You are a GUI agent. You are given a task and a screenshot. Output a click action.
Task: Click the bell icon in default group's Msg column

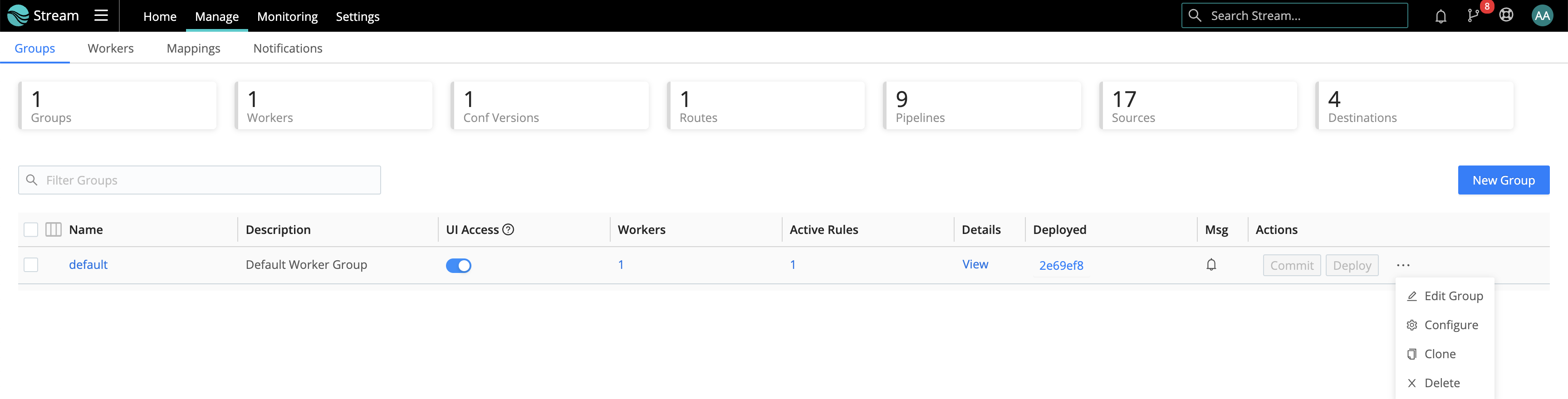[x=1211, y=265]
